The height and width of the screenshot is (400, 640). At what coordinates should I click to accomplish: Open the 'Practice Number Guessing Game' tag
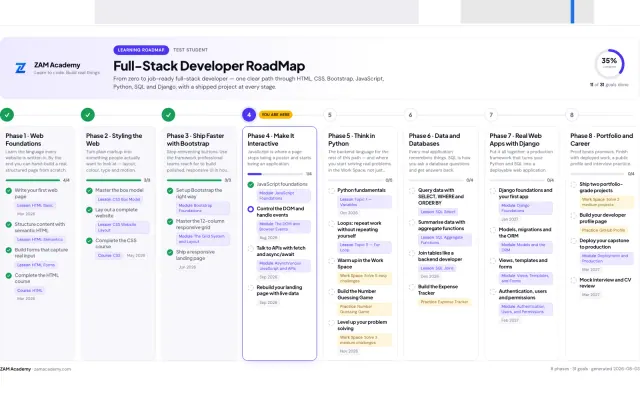pyautogui.click(x=364, y=309)
